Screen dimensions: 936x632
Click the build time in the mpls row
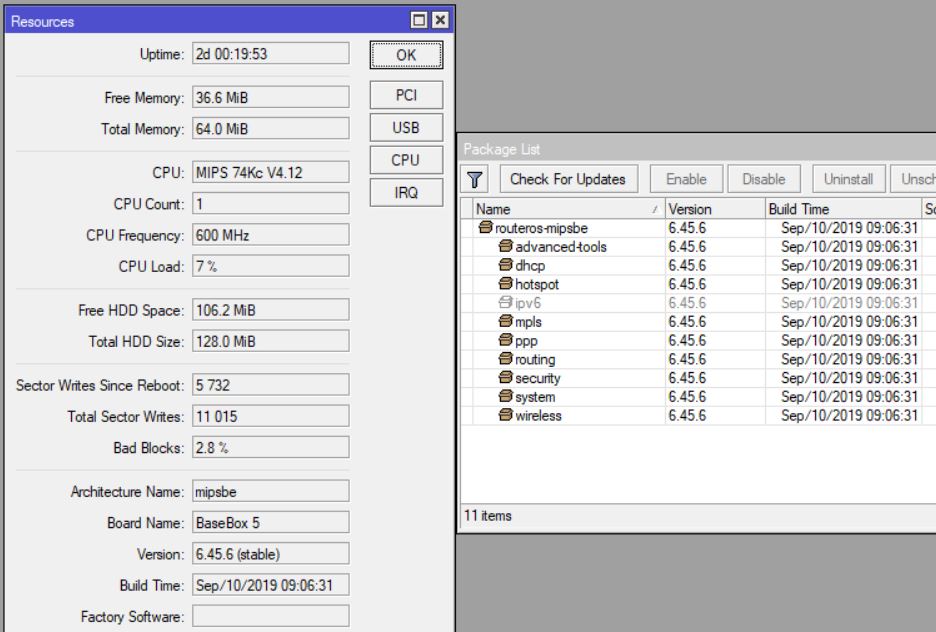[x=849, y=322]
